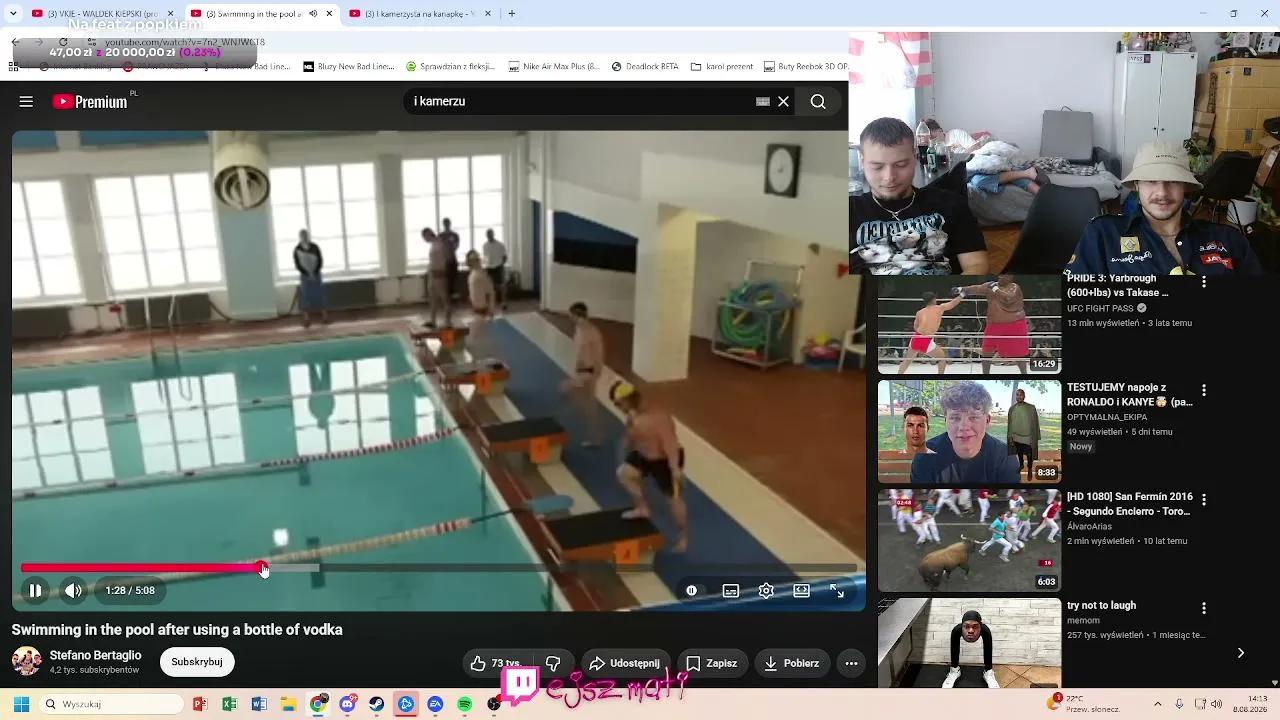Click the Wyszukaj taskbar search box
The width and height of the screenshot is (1280, 720).
click(x=112, y=704)
